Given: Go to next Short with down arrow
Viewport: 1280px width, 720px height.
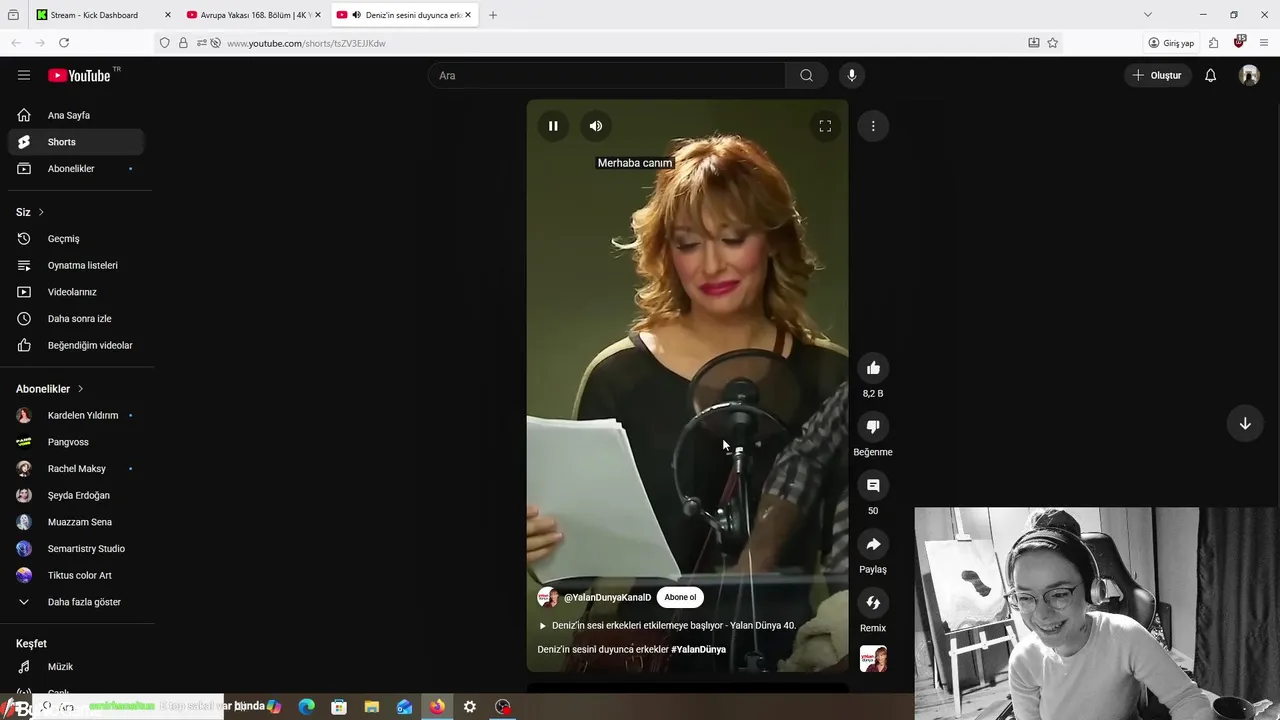Looking at the screenshot, I should [x=1245, y=423].
